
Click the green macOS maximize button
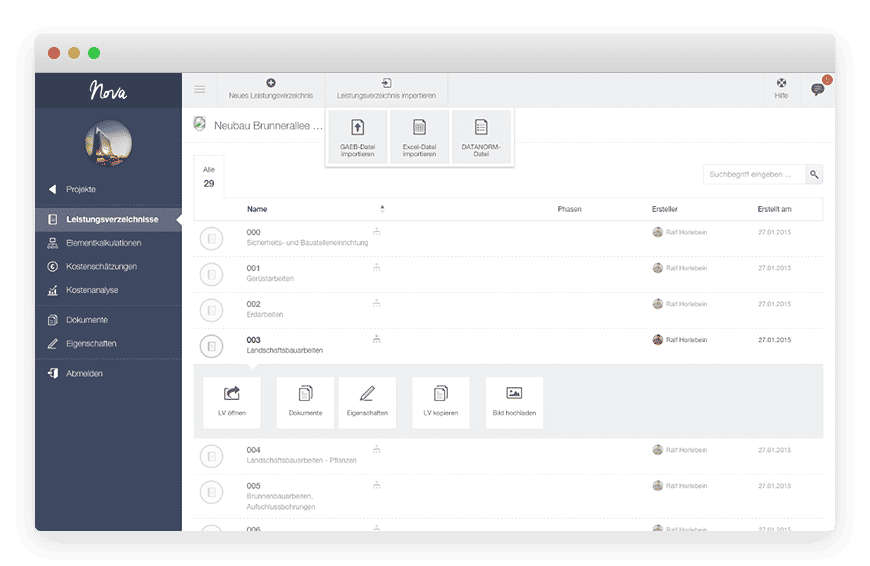coord(94,53)
